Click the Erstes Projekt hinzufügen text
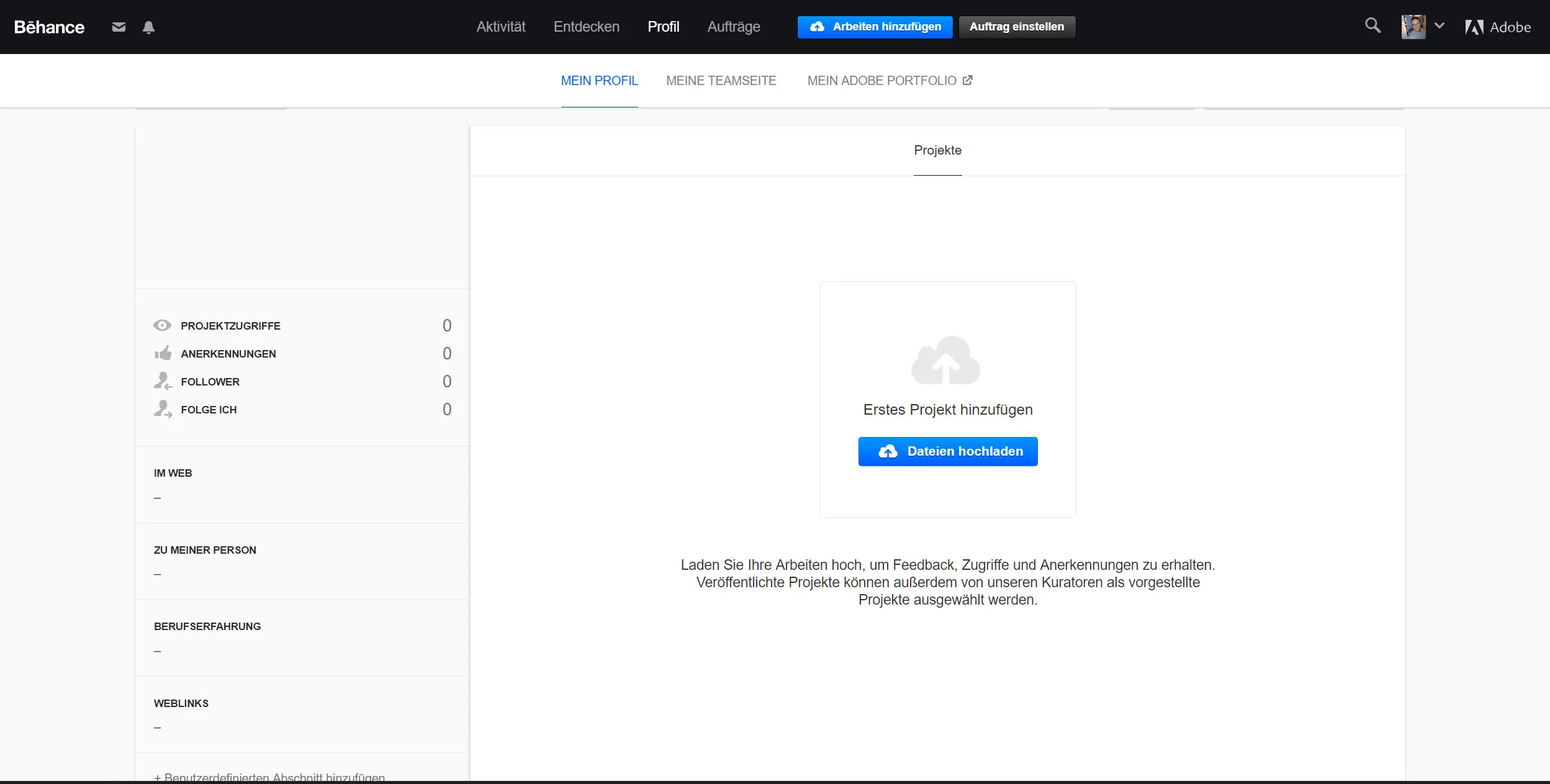Image resolution: width=1550 pixels, height=784 pixels. [x=947, y=410]
